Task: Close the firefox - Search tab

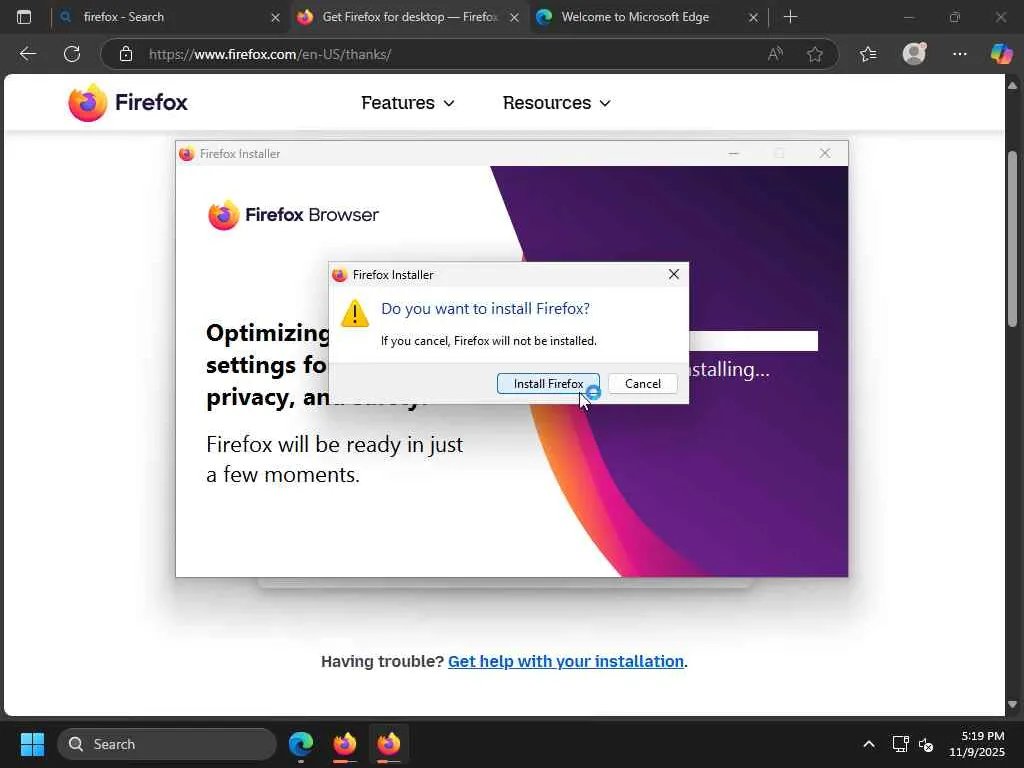Action: (x=276, y=18)
